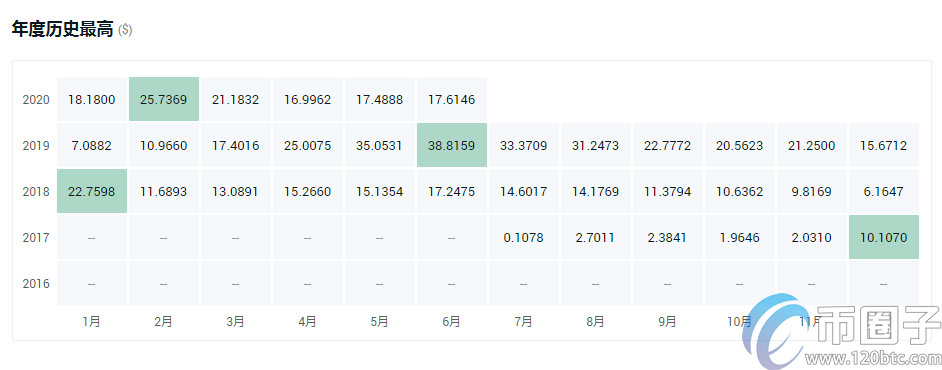Image resolution: width=942 pixels, height=370 pixels.
Task: Click the 币圈子 watermark logo
Action: (841, 332)
